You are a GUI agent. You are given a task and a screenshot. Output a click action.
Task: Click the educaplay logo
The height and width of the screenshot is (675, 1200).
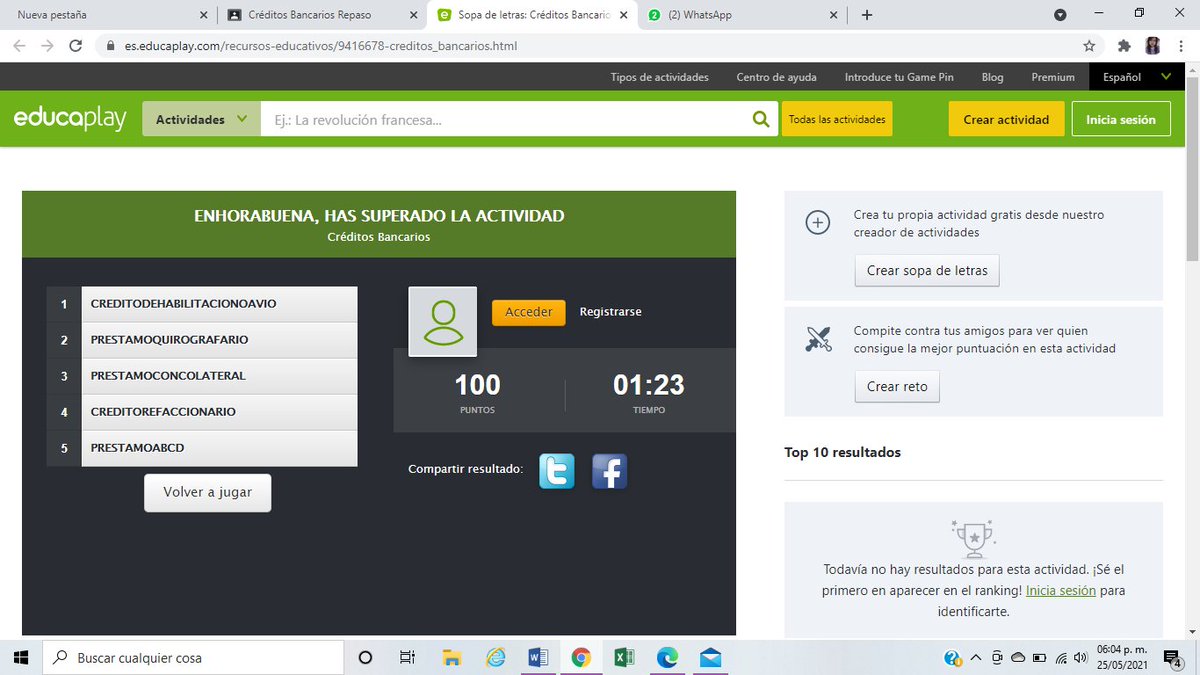click(70, 119)
